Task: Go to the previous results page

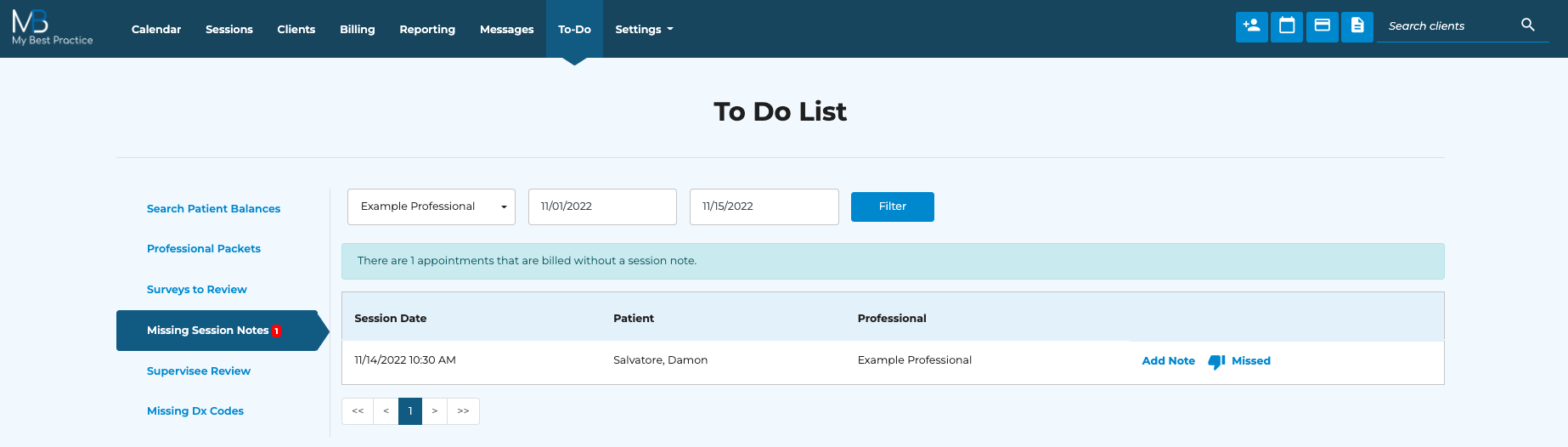Action: tap(386, 411)
